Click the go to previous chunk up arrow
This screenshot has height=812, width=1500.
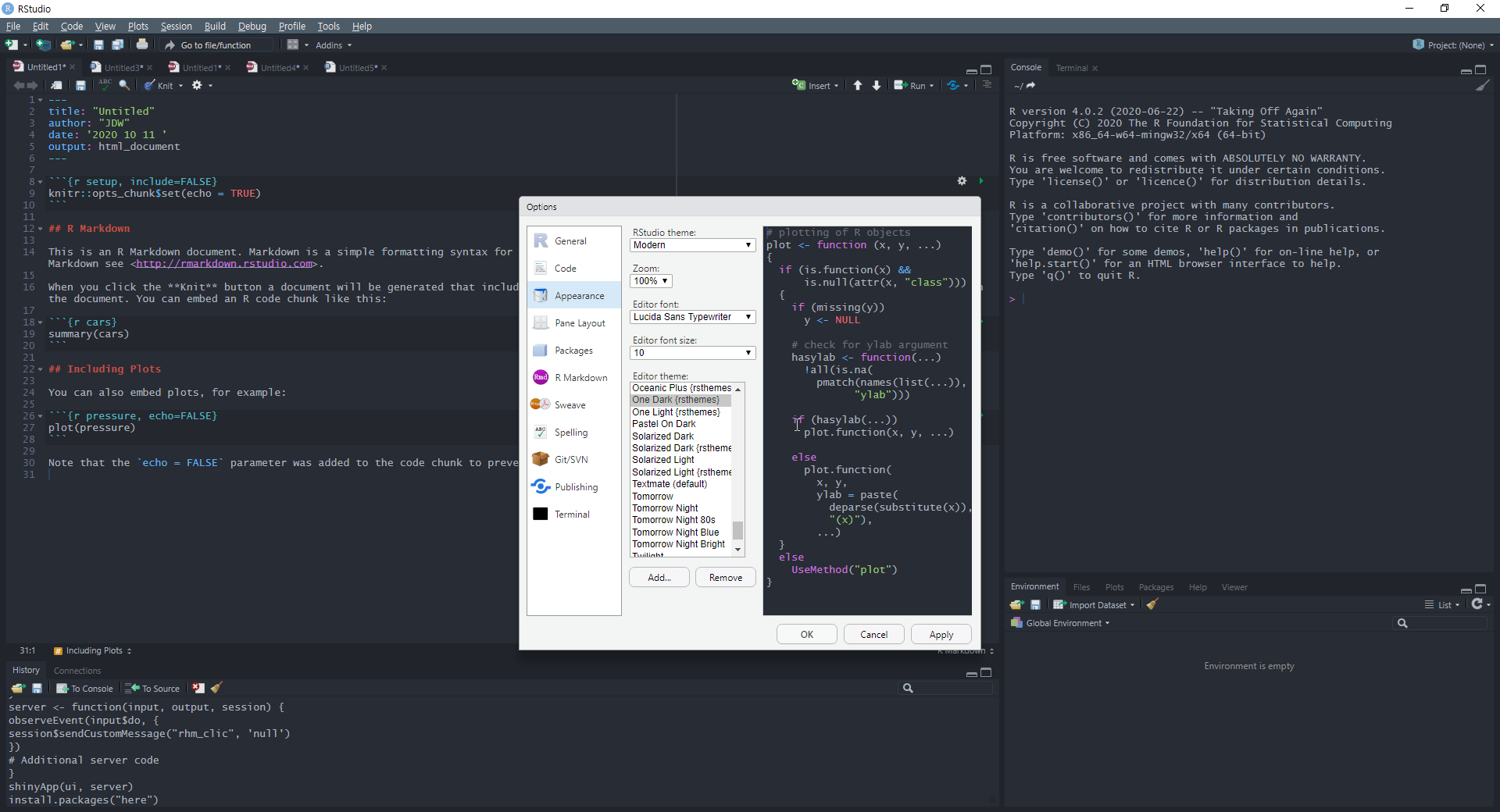coord(858,85)
